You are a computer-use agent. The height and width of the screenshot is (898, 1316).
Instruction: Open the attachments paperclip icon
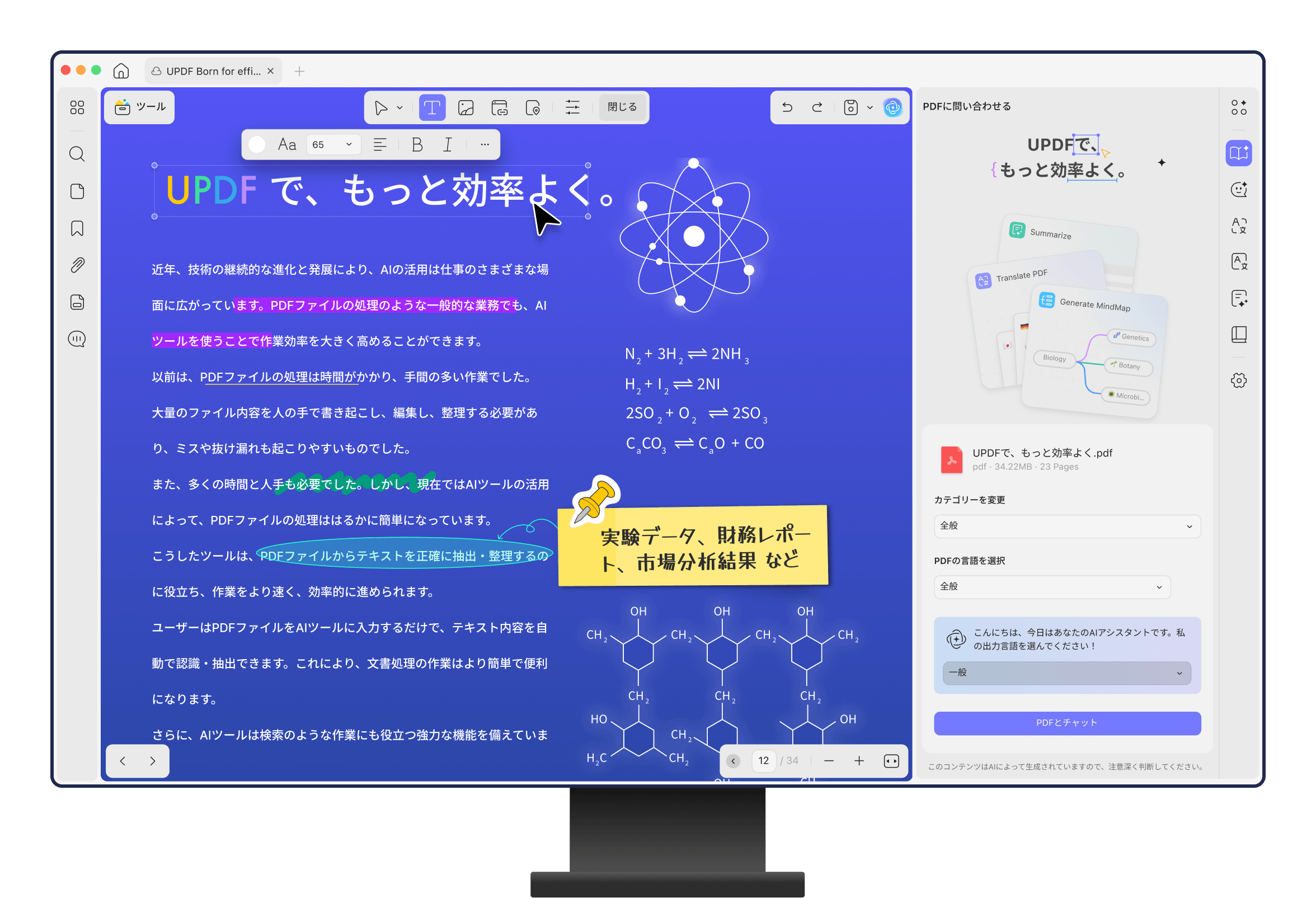tap(77, 265)
